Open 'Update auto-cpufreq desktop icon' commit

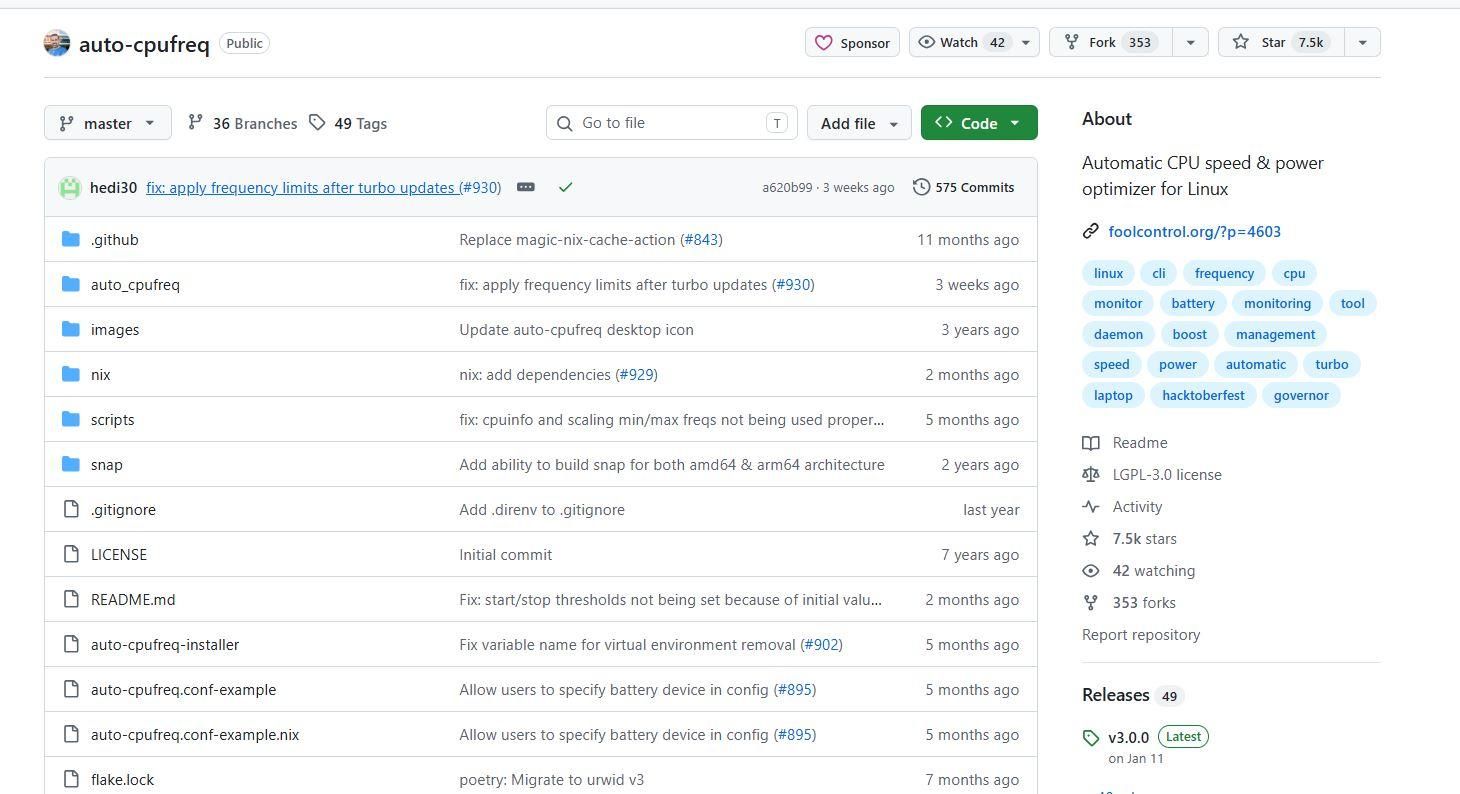[576, 329]
